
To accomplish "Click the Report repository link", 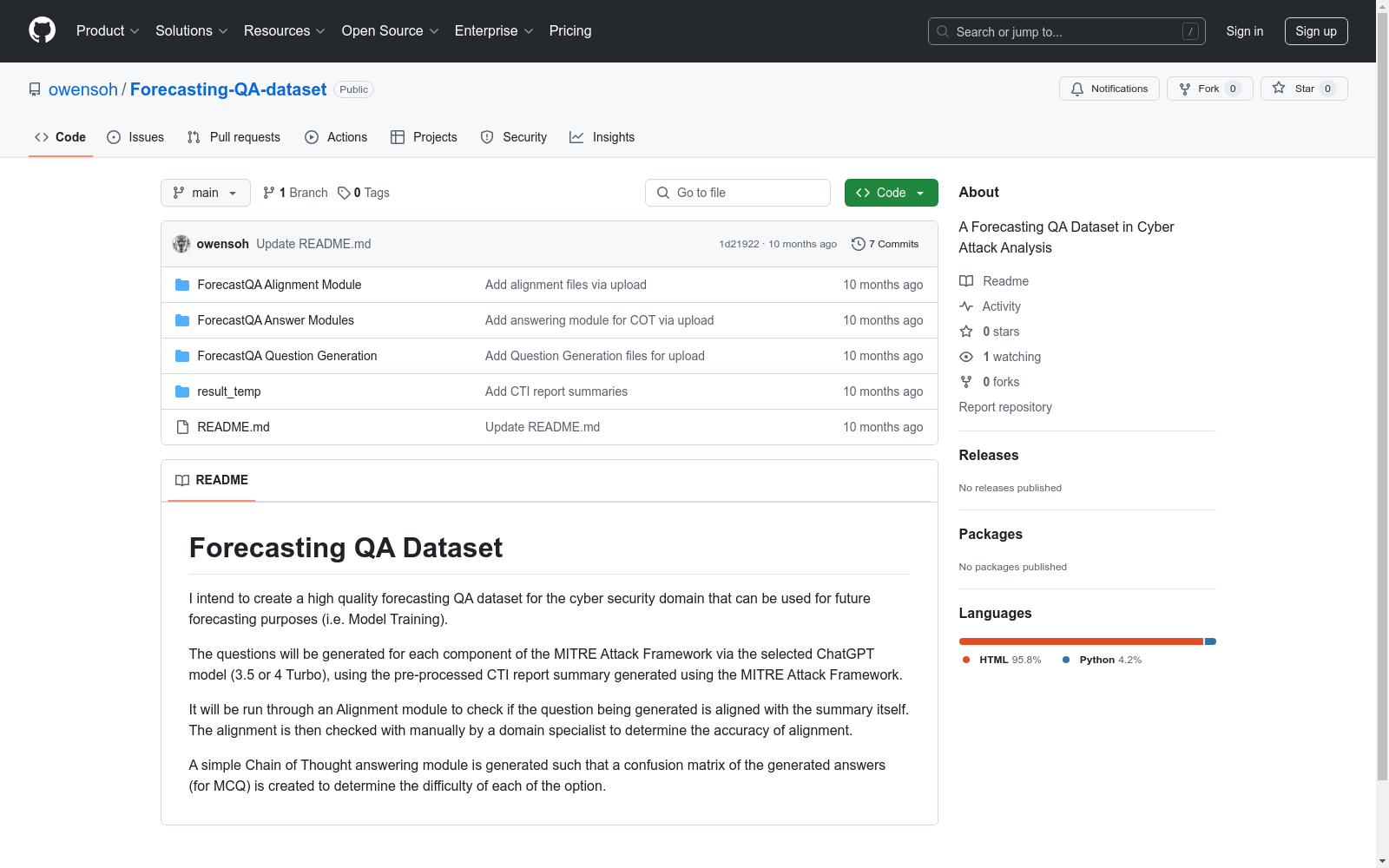I will click(x=1005, y=407).
